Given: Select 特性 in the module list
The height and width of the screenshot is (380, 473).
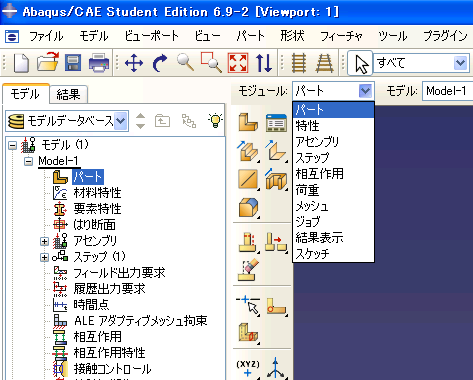Looking at the screenshot, I should (x=333, y=126).
